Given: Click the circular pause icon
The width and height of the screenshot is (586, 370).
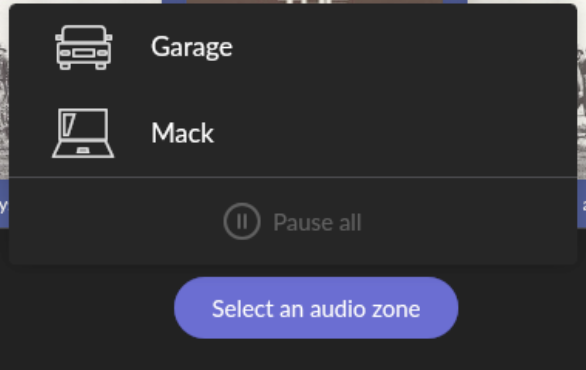Looking at the screenshot, I should [242, 221].
